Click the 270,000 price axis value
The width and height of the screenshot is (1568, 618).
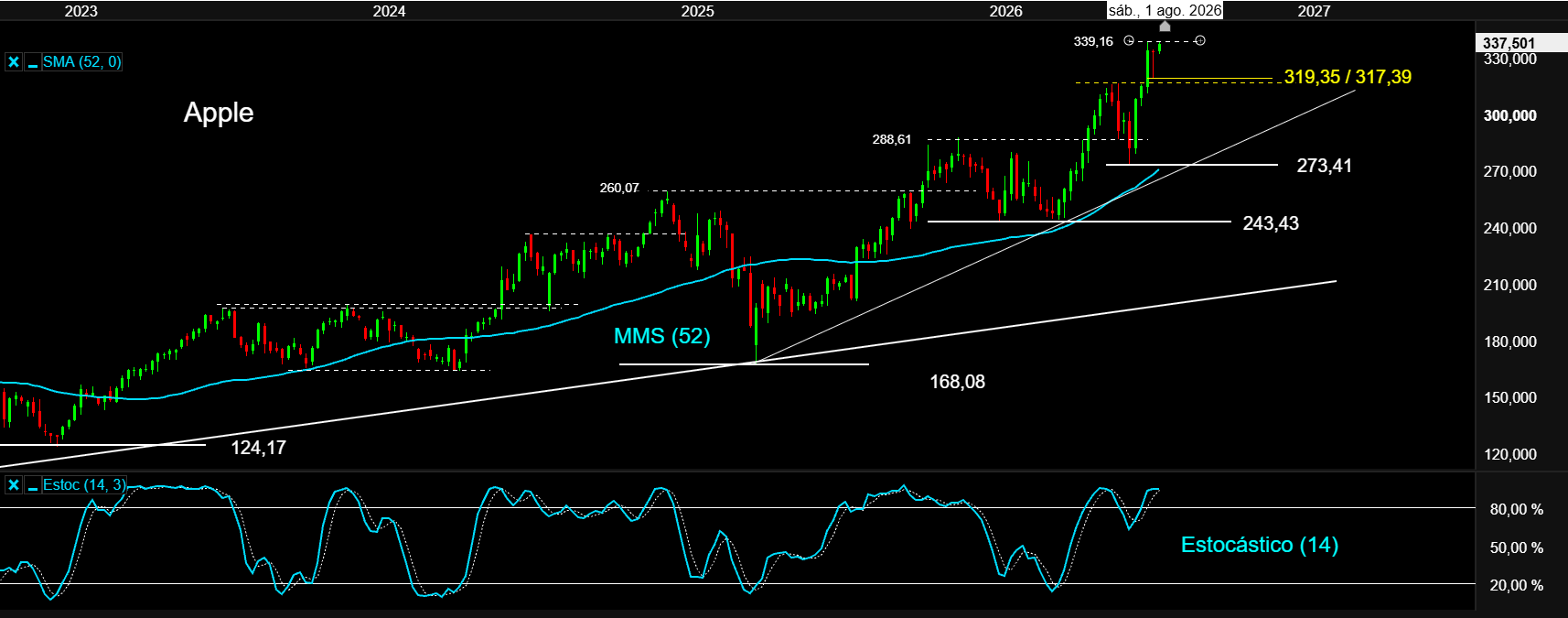click(1509, 172)
